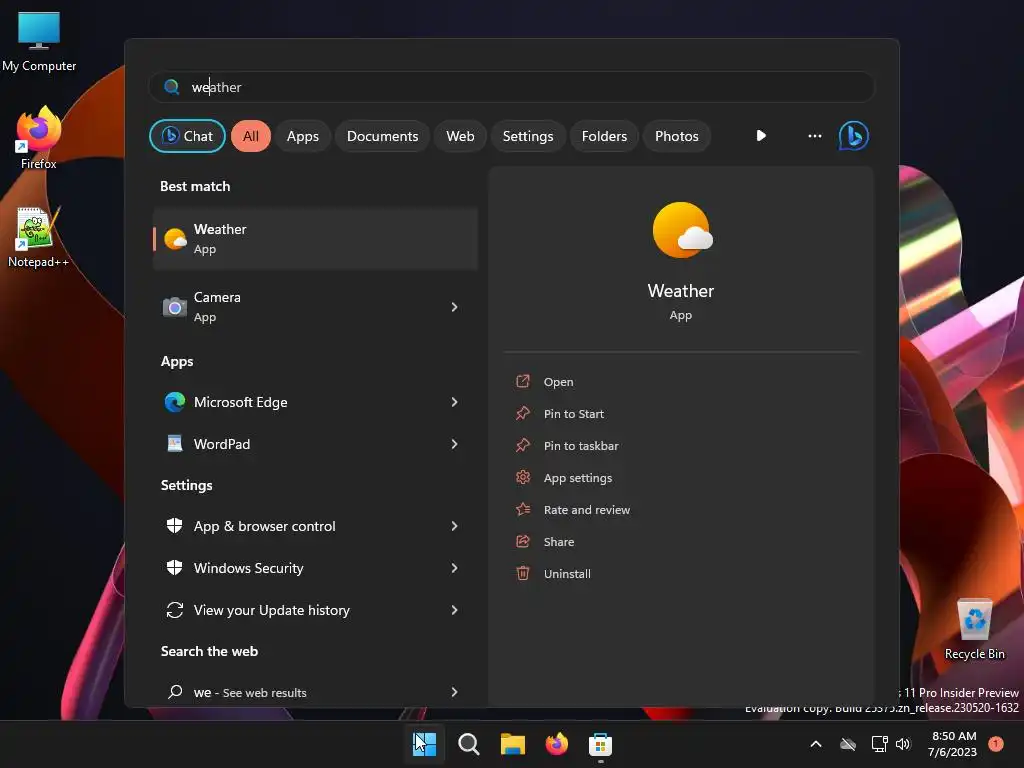Click the 'App & browser control' text
This screenshot has width=1024, height=768.
click(x=264, y=526)
